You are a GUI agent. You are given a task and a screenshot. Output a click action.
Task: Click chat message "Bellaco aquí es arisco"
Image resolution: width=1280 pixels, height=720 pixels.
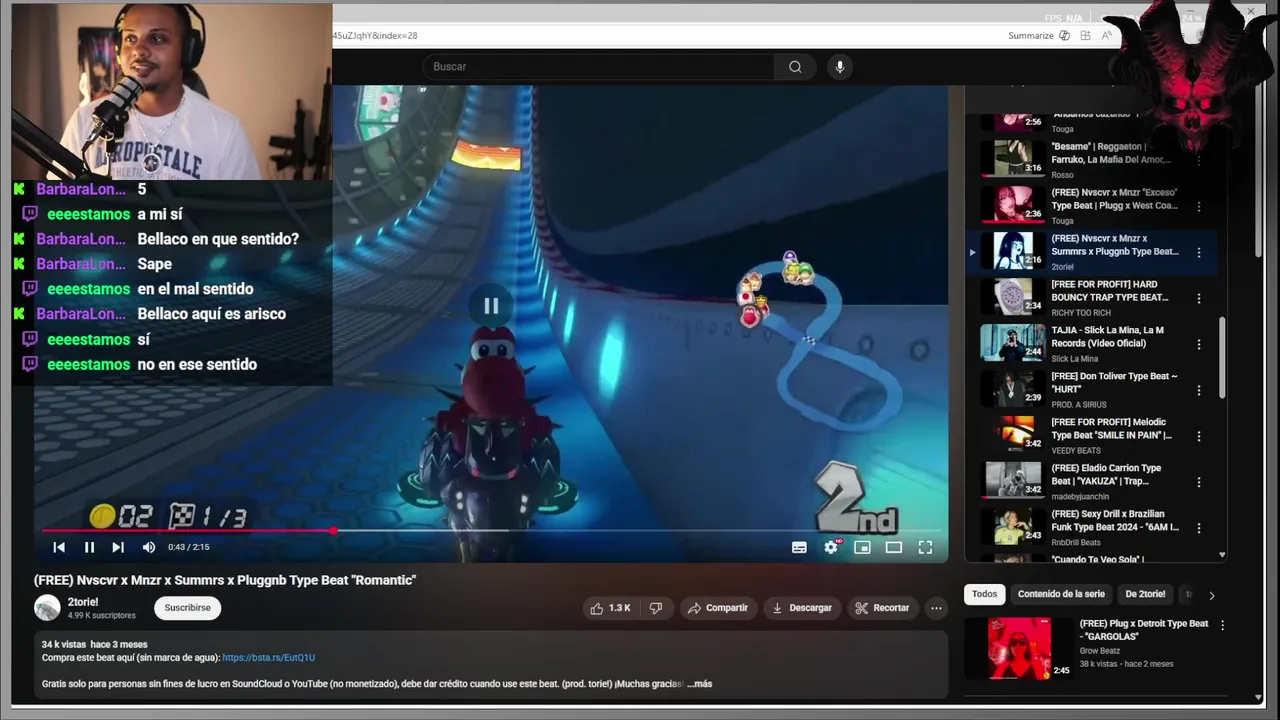(x=211, y=314)
